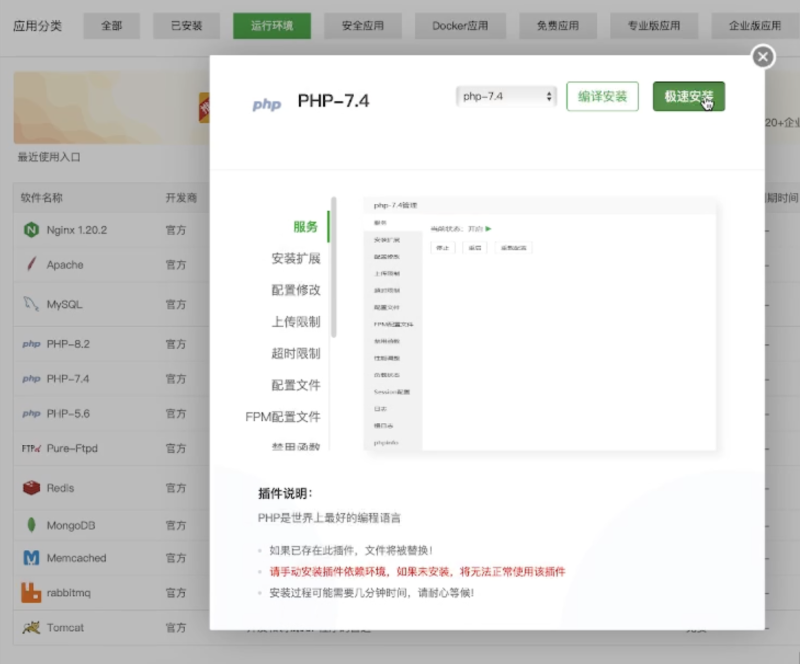Filter by the 全部 category
The height and width of the screenshot is (664, 800).
112,26
